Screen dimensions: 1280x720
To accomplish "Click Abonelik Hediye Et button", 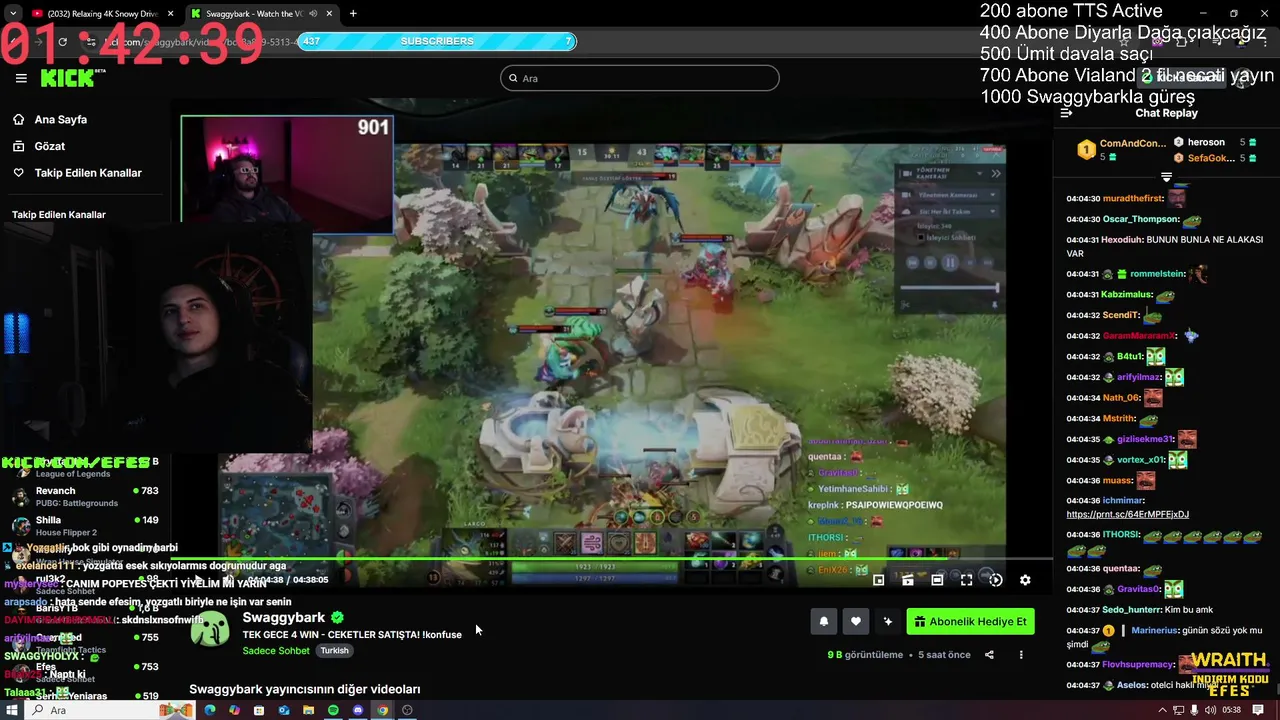I will click(x=970, y=621).
